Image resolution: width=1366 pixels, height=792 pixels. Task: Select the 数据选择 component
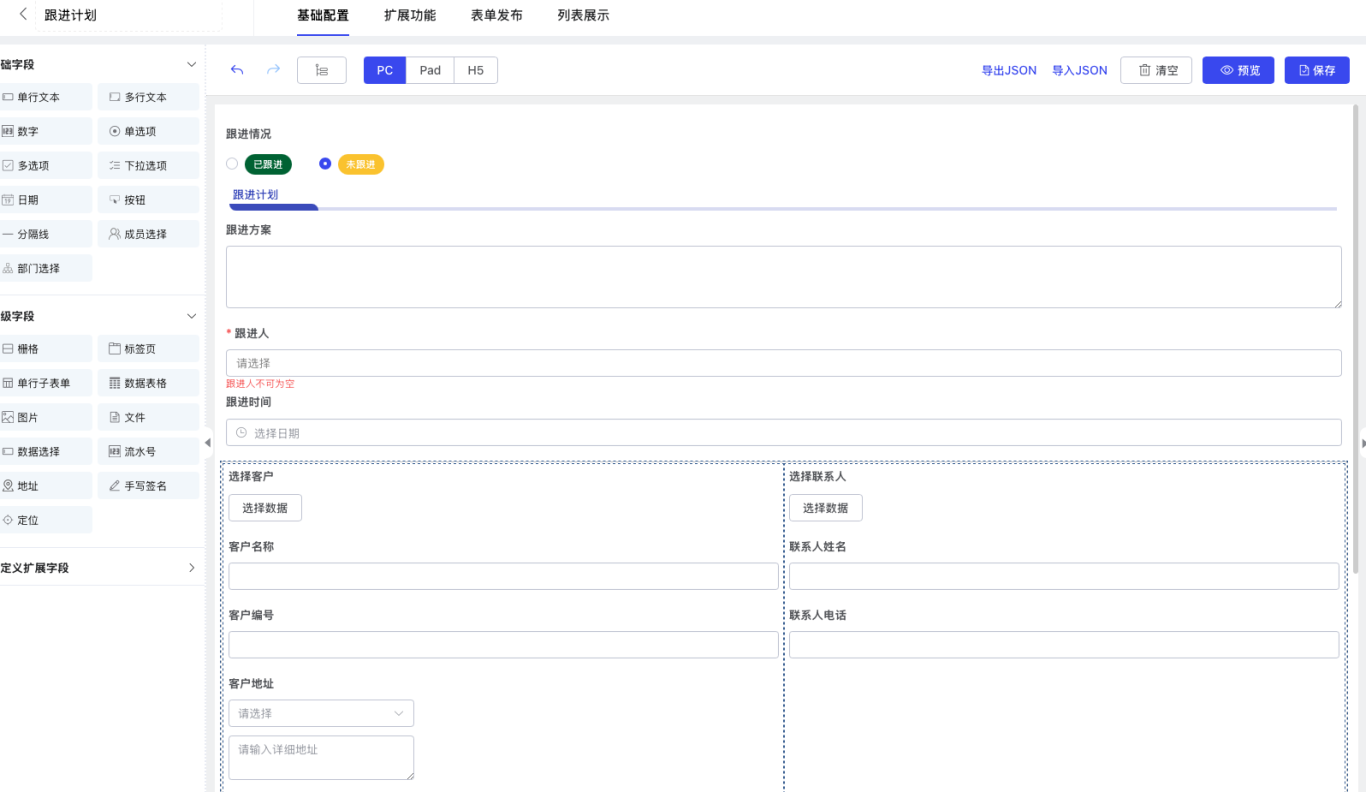(x=45, y=452)
